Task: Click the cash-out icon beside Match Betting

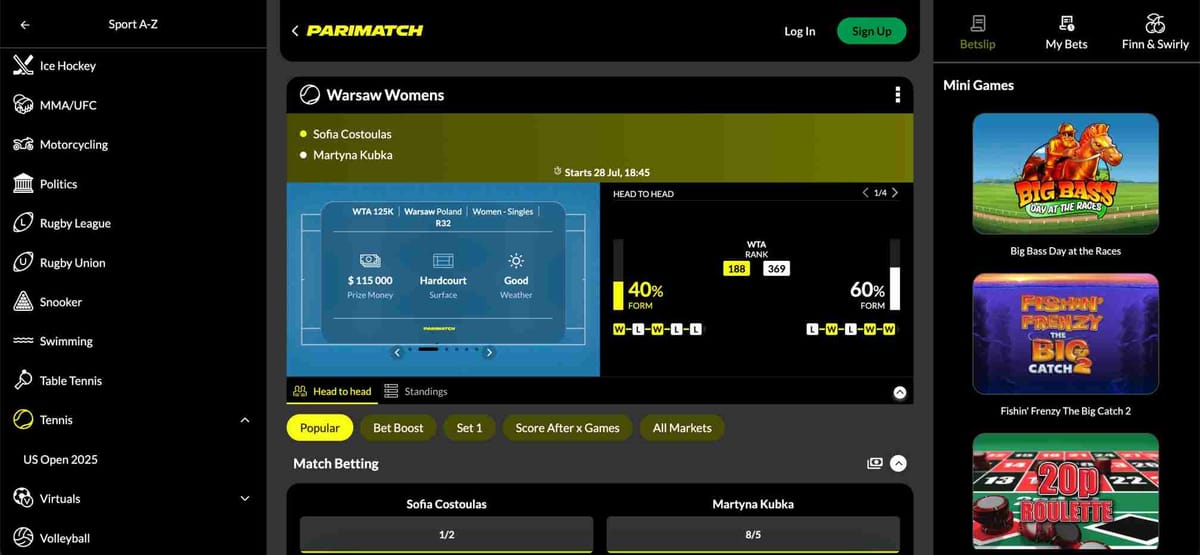Action: (875, 463)
